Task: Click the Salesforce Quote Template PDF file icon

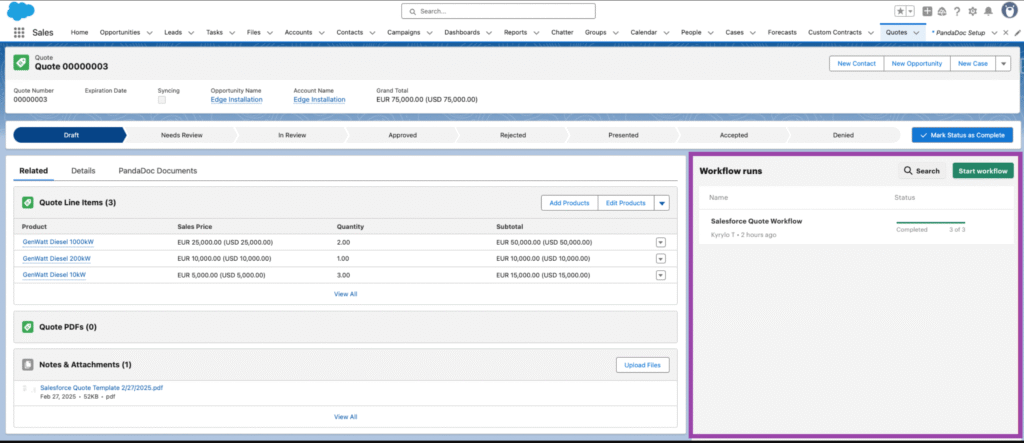Action: point(29,391)
